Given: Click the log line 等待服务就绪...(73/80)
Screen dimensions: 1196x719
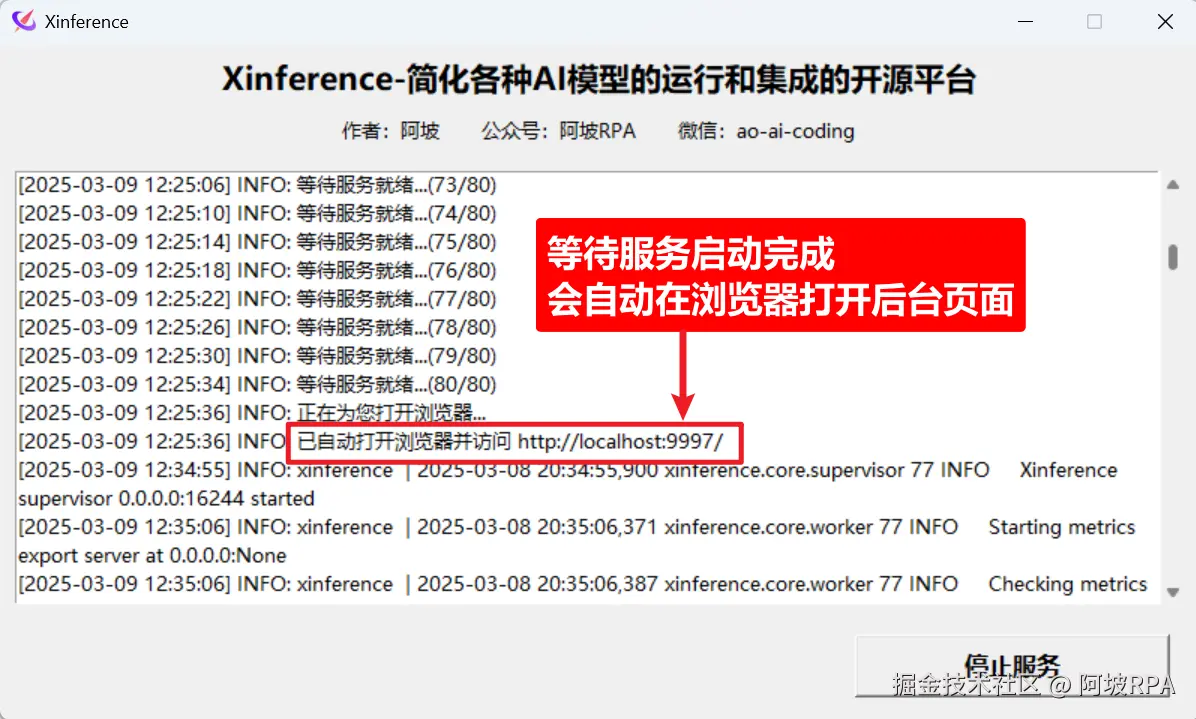Looking at the screenshot, I should pos(257,185).
